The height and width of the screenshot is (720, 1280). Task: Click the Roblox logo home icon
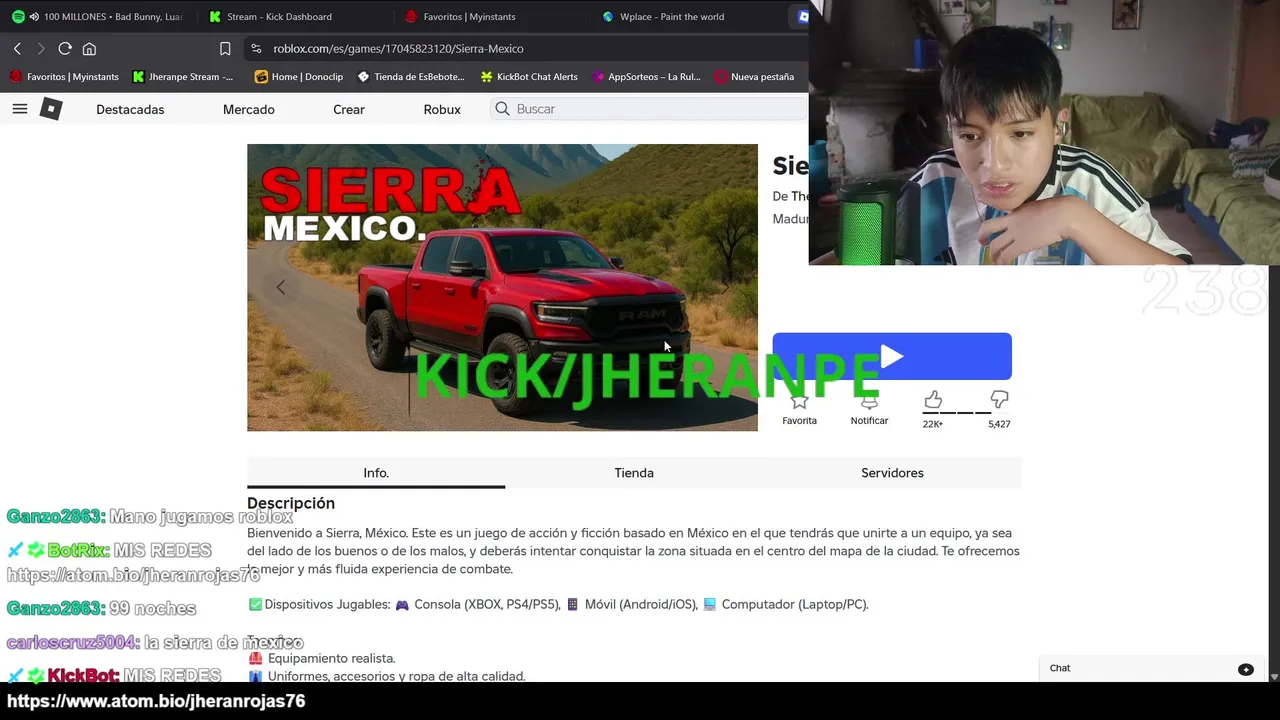click(x=51, y=109)
